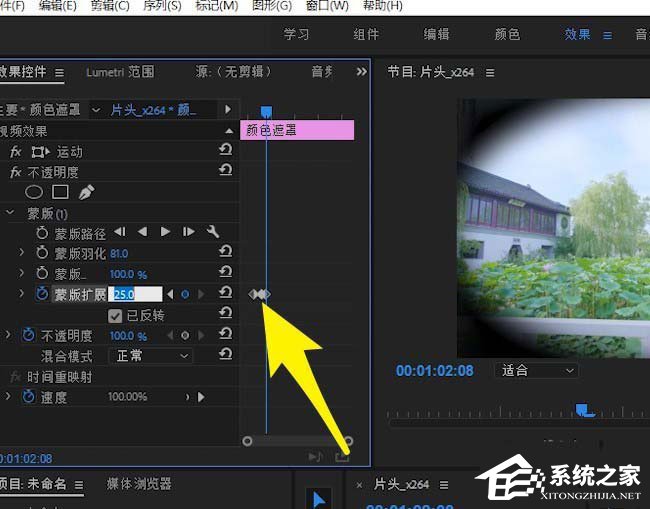
Task: Open 片头_x264 timeline panel menu
Action: [444, 485]
